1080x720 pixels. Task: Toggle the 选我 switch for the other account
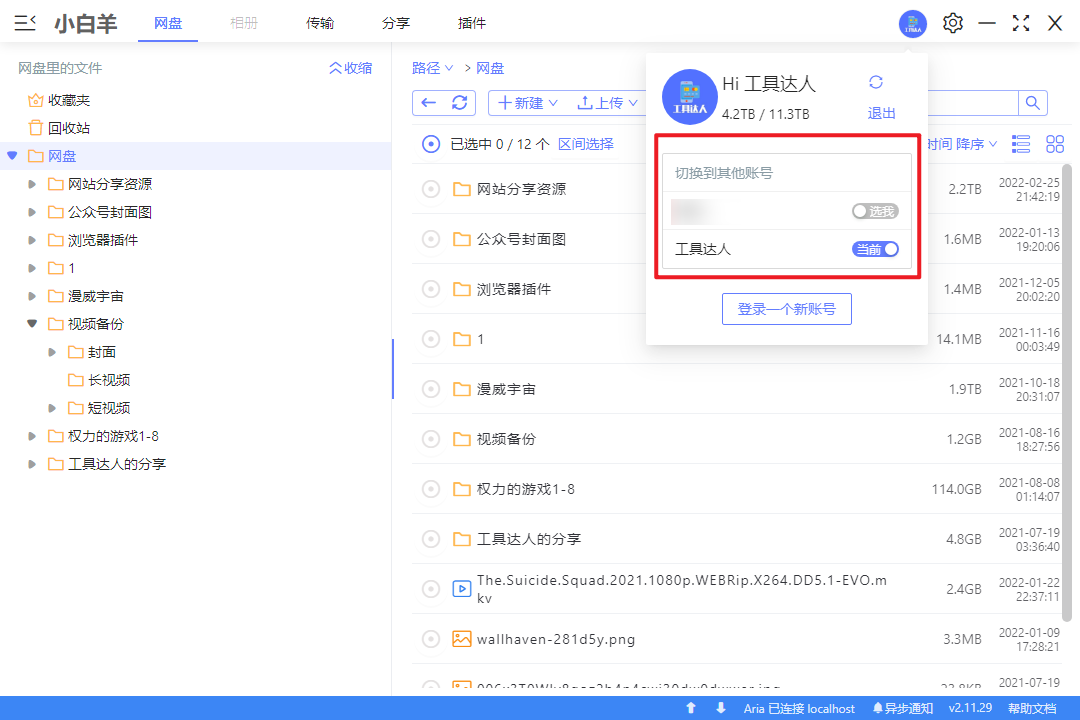[x=875, y=211]
